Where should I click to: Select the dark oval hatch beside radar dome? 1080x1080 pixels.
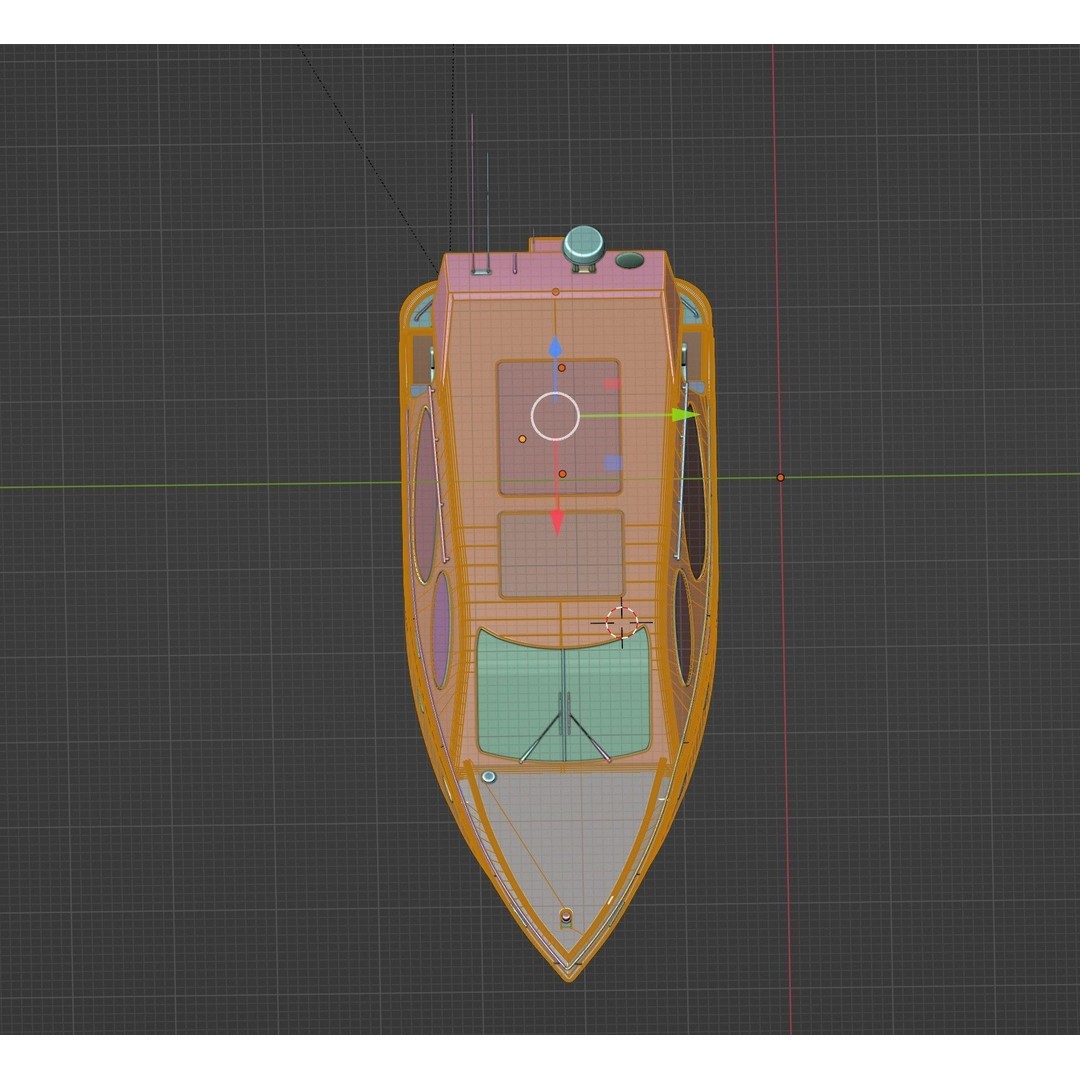629,260
